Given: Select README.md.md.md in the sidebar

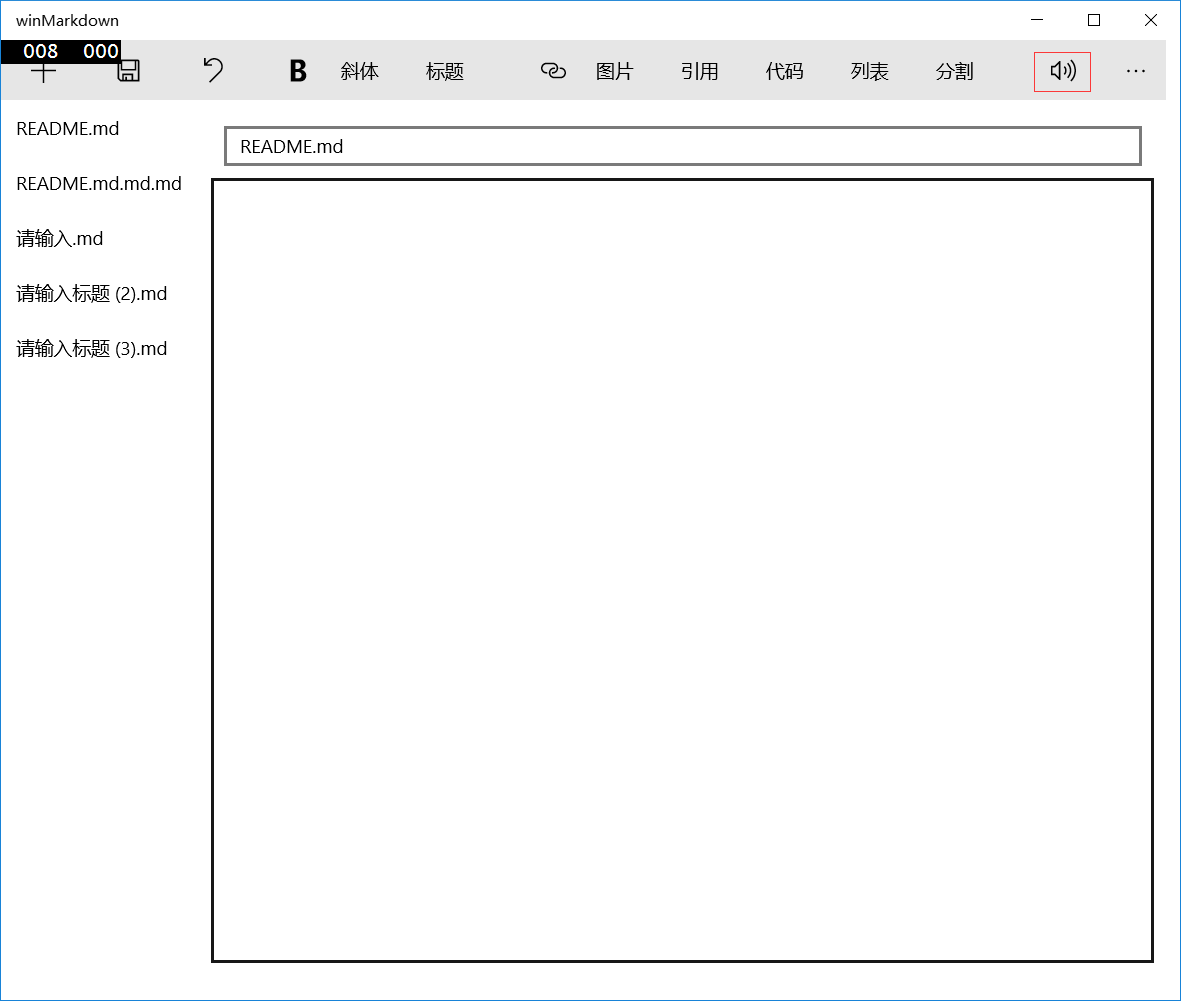Looking at the screenshot, I should tap(99, 184).
